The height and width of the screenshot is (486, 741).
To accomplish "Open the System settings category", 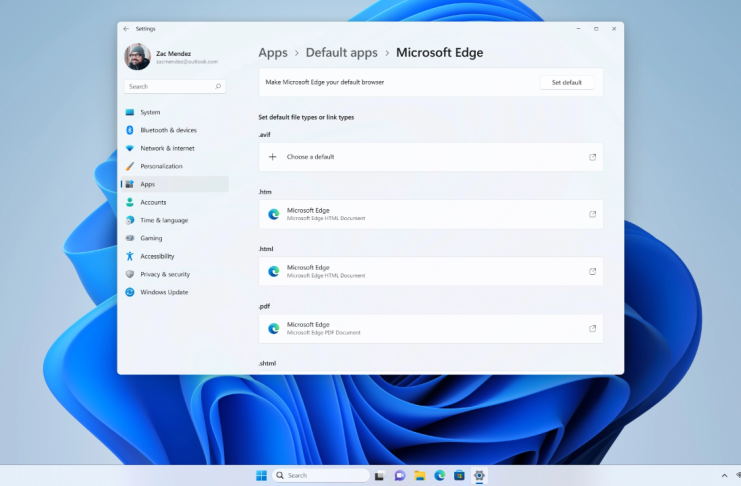I will [175, 112].
